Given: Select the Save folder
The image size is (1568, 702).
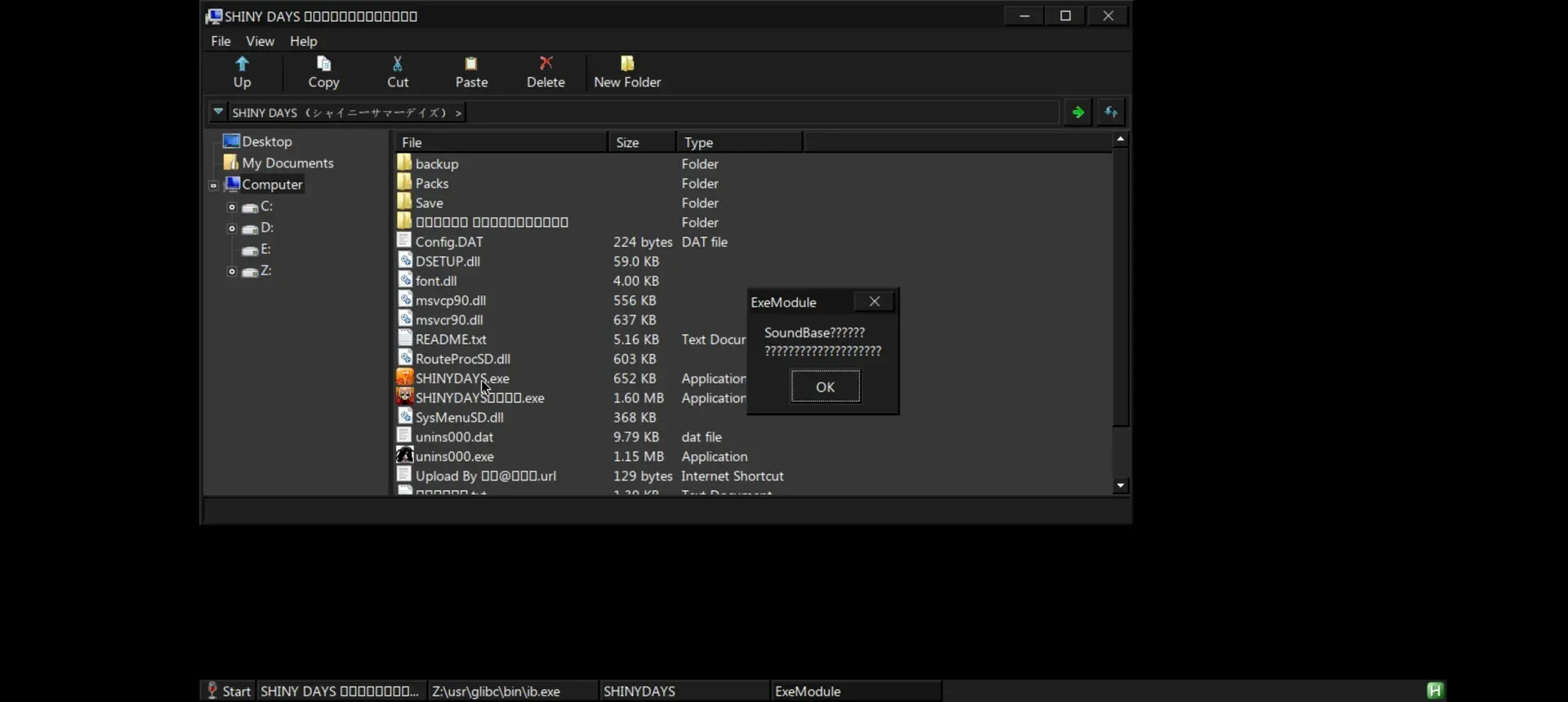Looking at the screenshot, I should (429, 203).
